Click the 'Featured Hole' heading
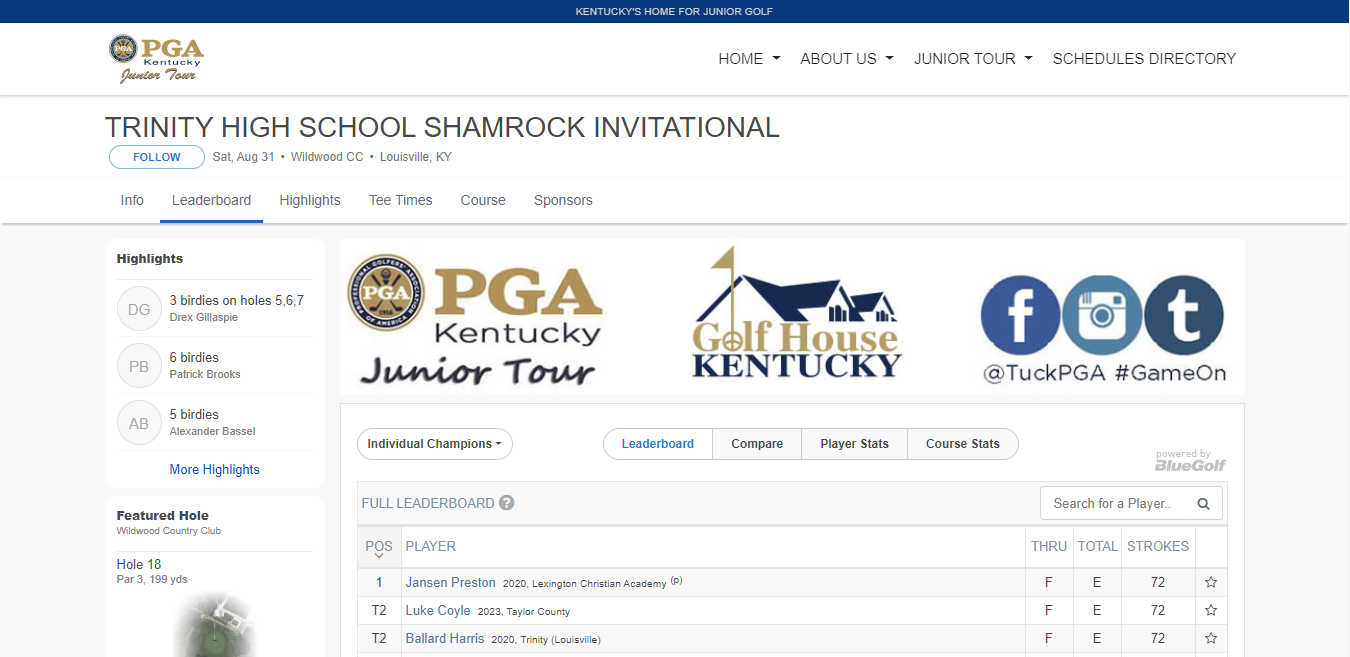This screenshot has height=657, width=1350. (163, 516)
